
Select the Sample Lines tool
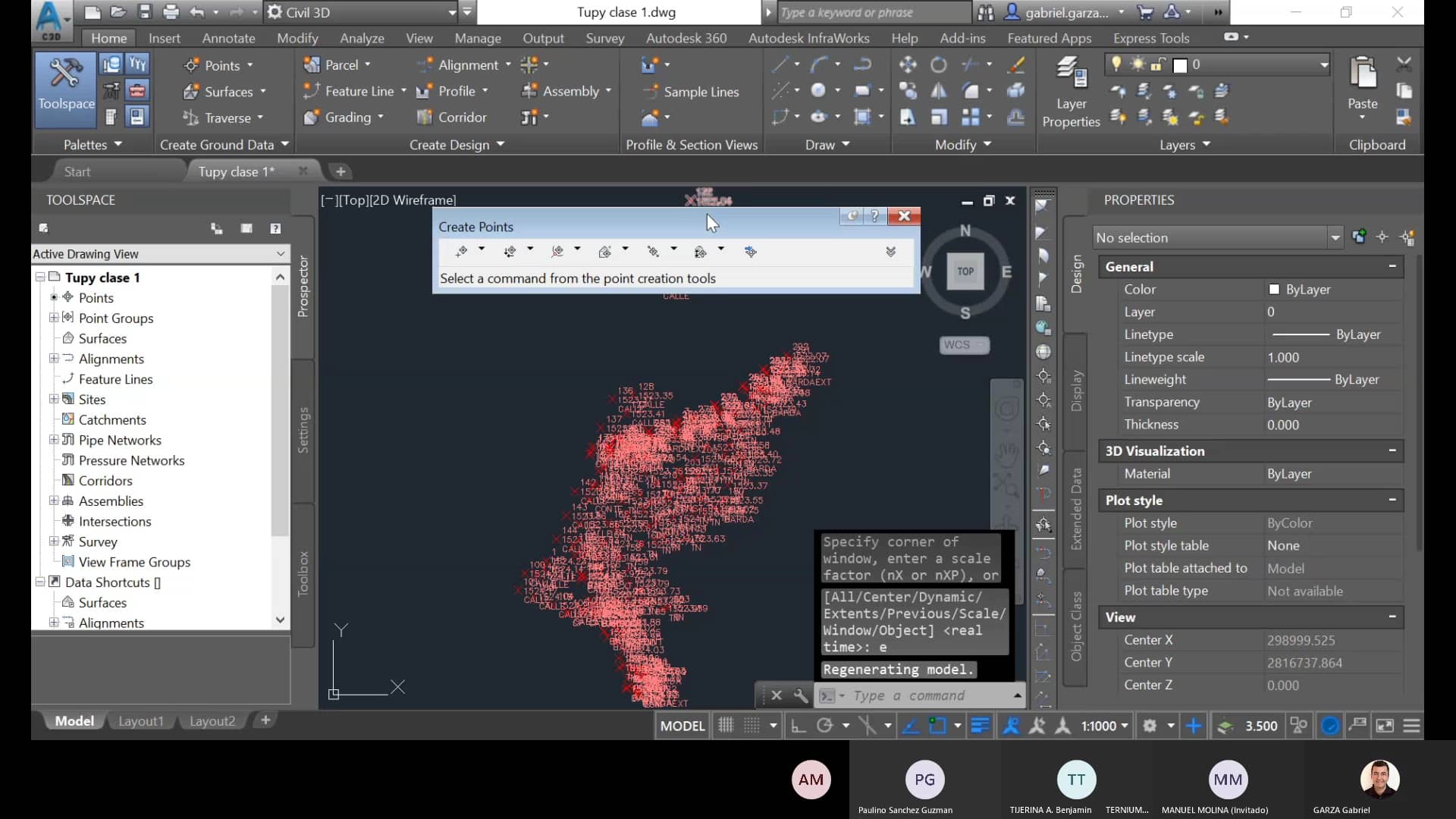point(692,92)
